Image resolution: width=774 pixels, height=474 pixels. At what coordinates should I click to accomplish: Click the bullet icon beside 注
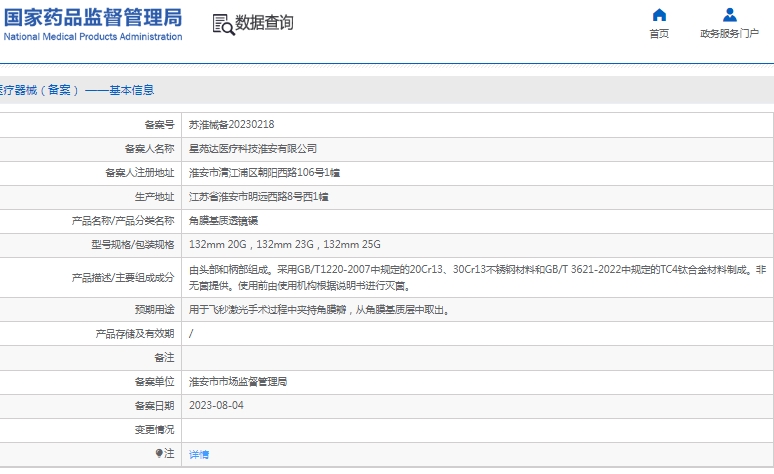pyautogui.click(x=159, y=453)
